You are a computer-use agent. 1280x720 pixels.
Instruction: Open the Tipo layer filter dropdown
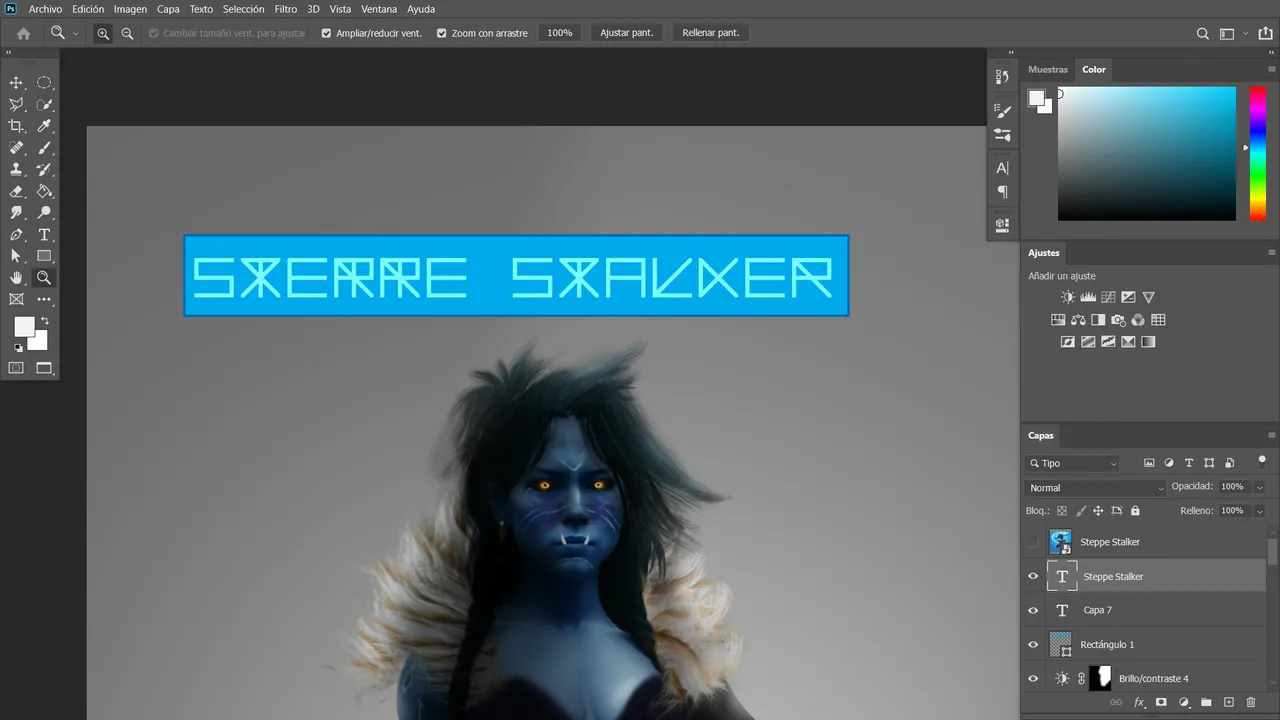point(1072,463)
